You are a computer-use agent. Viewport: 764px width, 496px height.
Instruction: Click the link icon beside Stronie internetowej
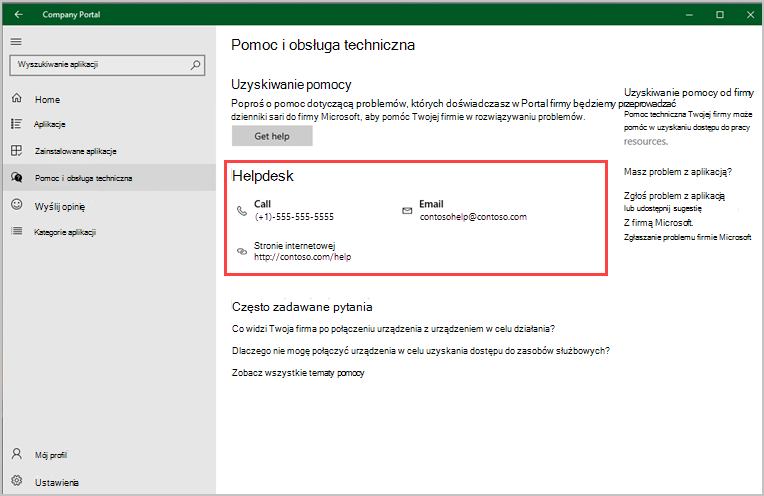[242, 251]
